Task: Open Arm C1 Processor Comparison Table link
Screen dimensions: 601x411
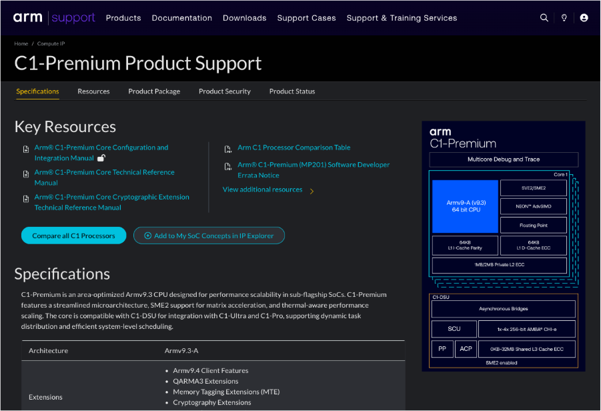Action: click(x=294, y=147)
